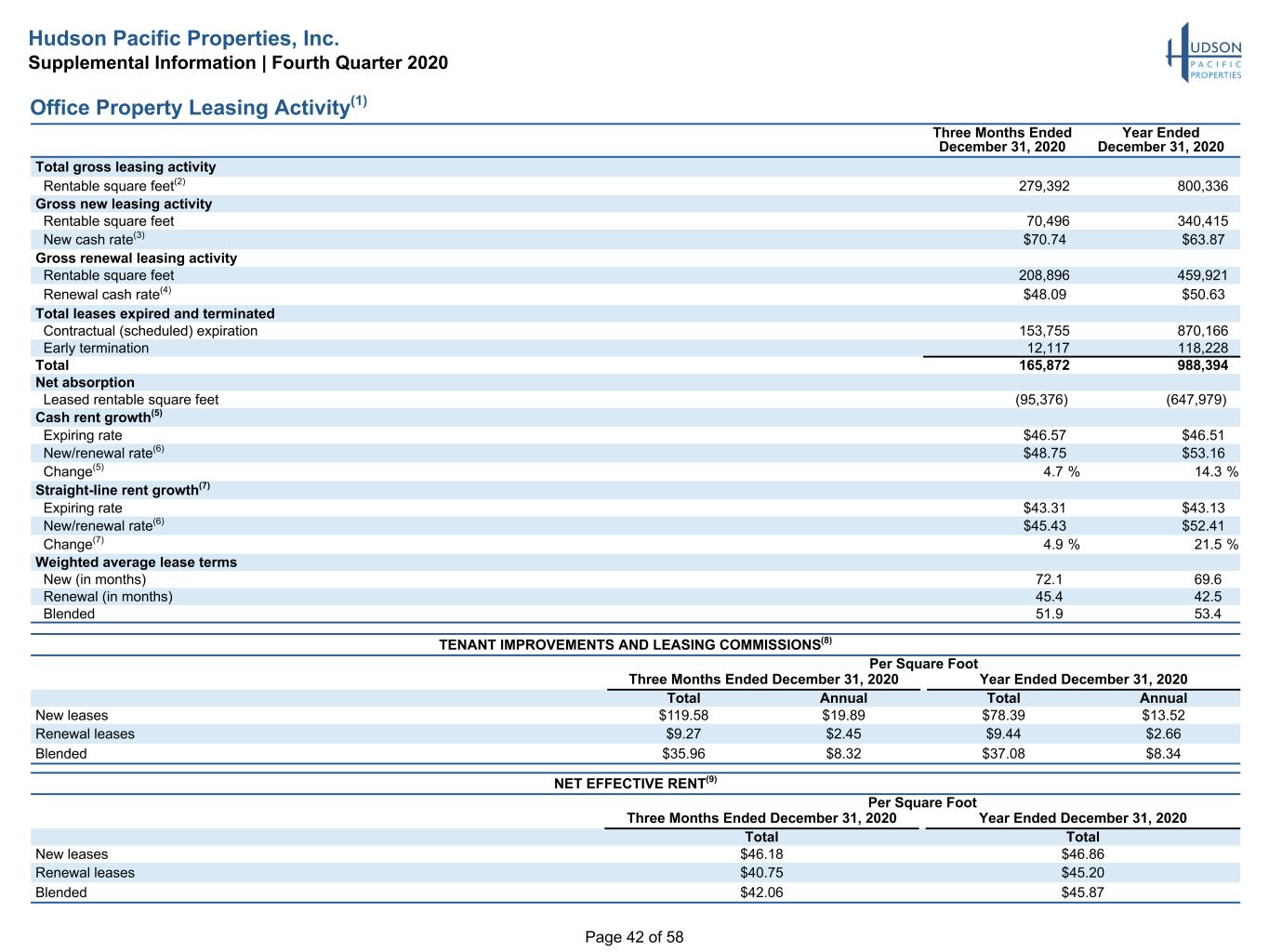Screen dimensions: 1269x952
Task: Click 'Supplemental Information | Fourth Quarter 2020' subtitle
Action: click(x=238, y=63)
